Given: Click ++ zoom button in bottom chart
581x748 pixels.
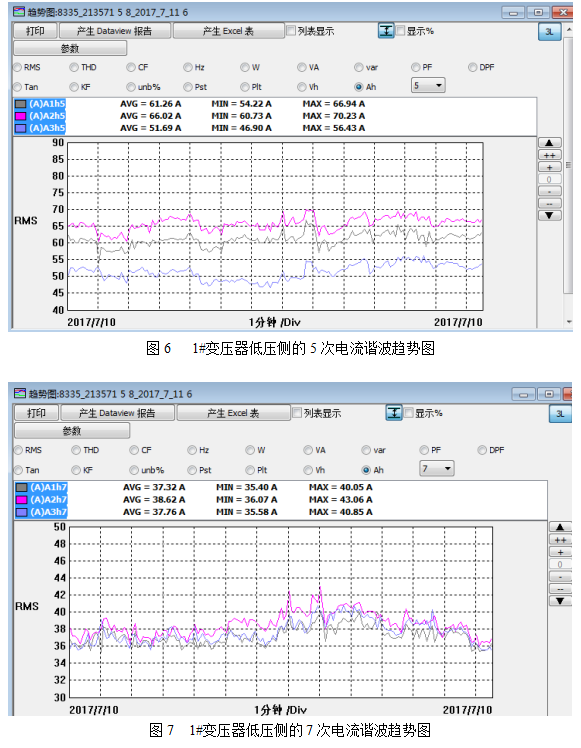Looking at the screenshot, I should [560, 540].
